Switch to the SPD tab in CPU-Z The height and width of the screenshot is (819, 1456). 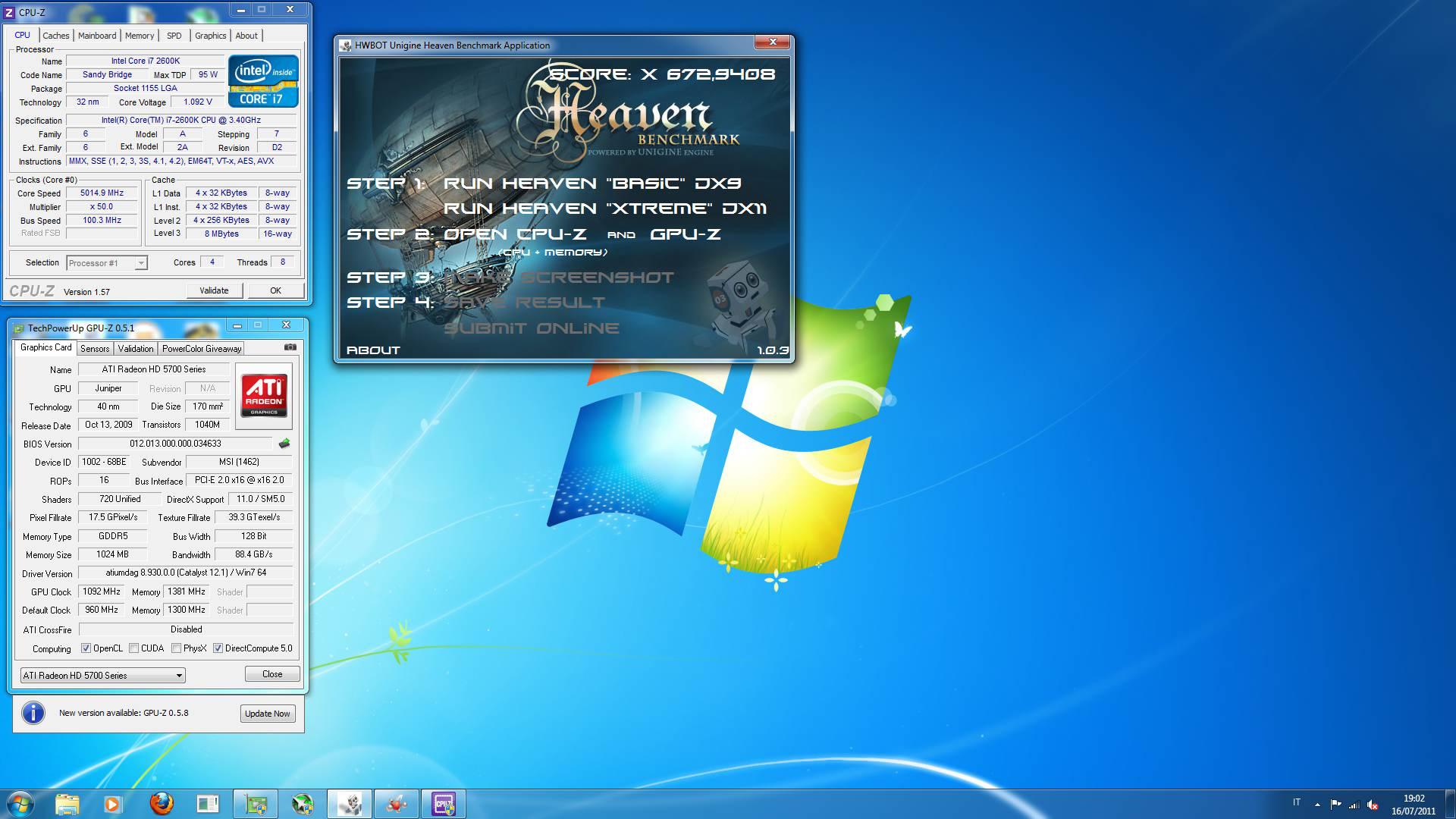point(174,36)
